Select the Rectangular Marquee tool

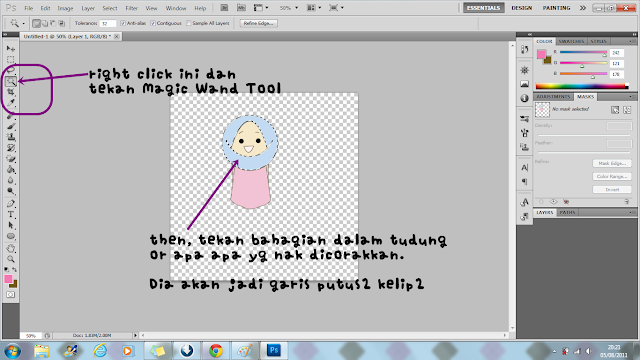point(11,60)
